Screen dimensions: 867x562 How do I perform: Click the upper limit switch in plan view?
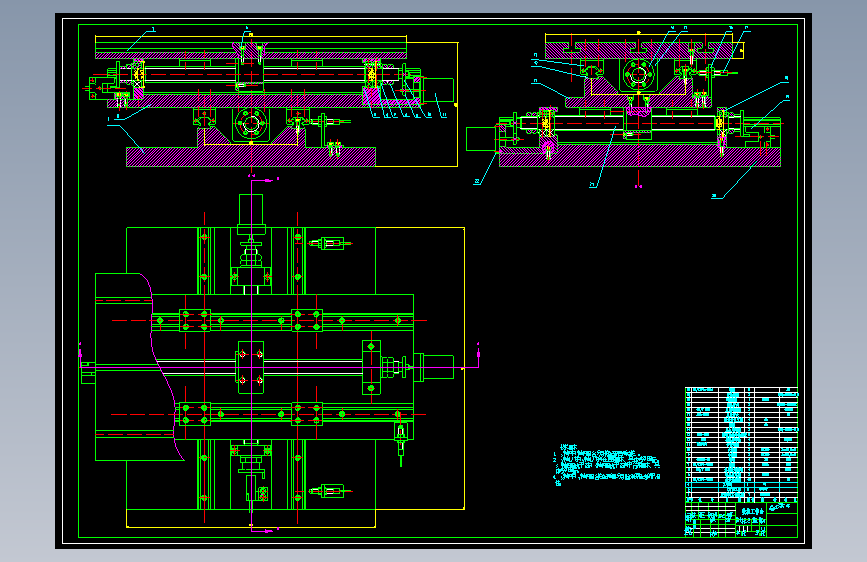click(330, 243)
